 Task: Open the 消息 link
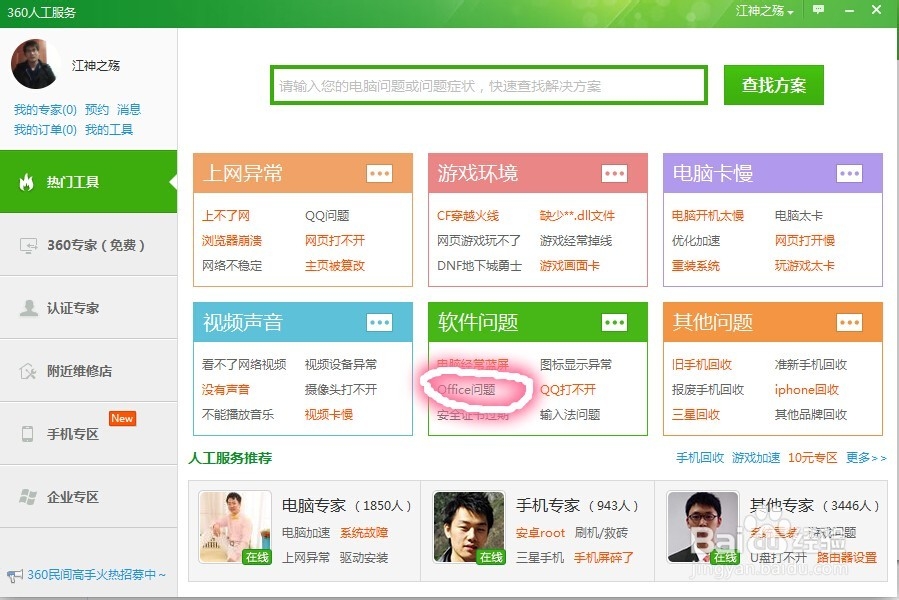point(128,110)
